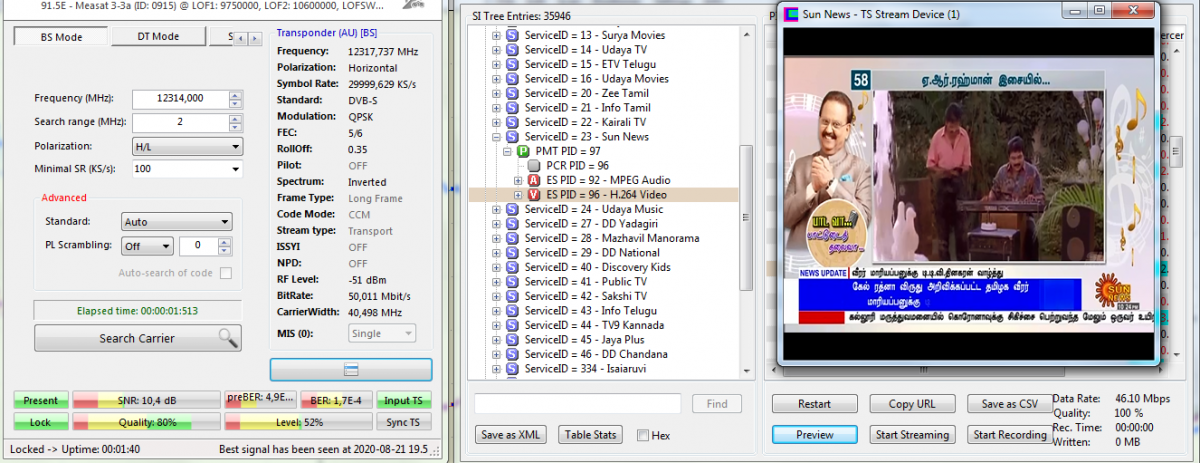Screen dimensions: 1200x463
Task: Click the S icon beside Discovery Kids
Action: [x=513, y=267]
